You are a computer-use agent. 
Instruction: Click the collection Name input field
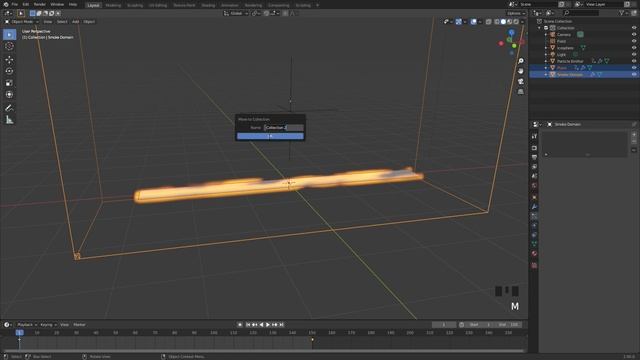[x=284, y=128]
